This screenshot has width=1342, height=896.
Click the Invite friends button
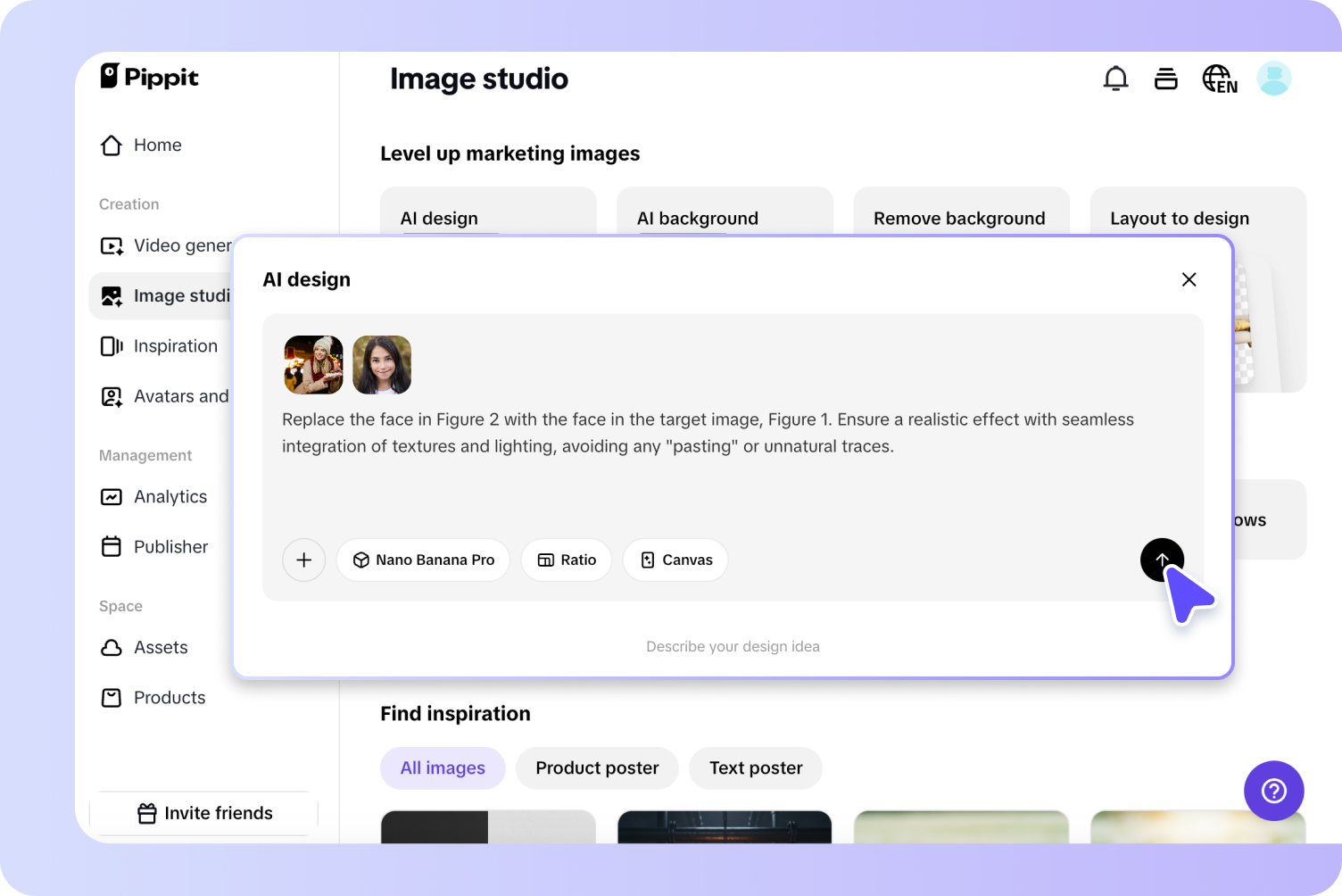coord(203,813)
